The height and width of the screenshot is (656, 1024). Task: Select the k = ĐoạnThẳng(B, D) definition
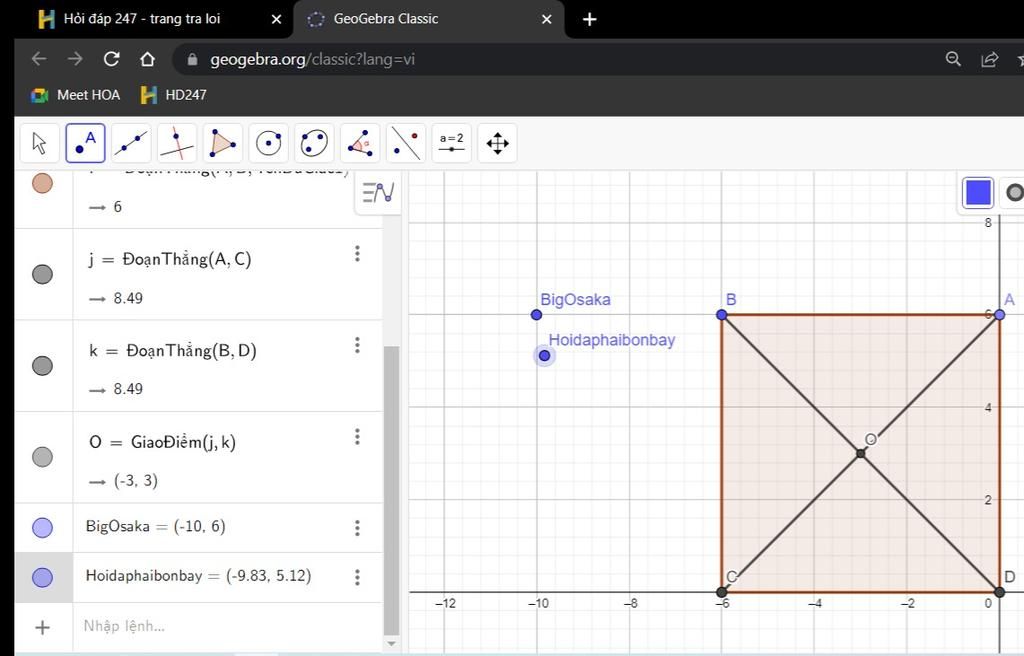pos(172,351)
